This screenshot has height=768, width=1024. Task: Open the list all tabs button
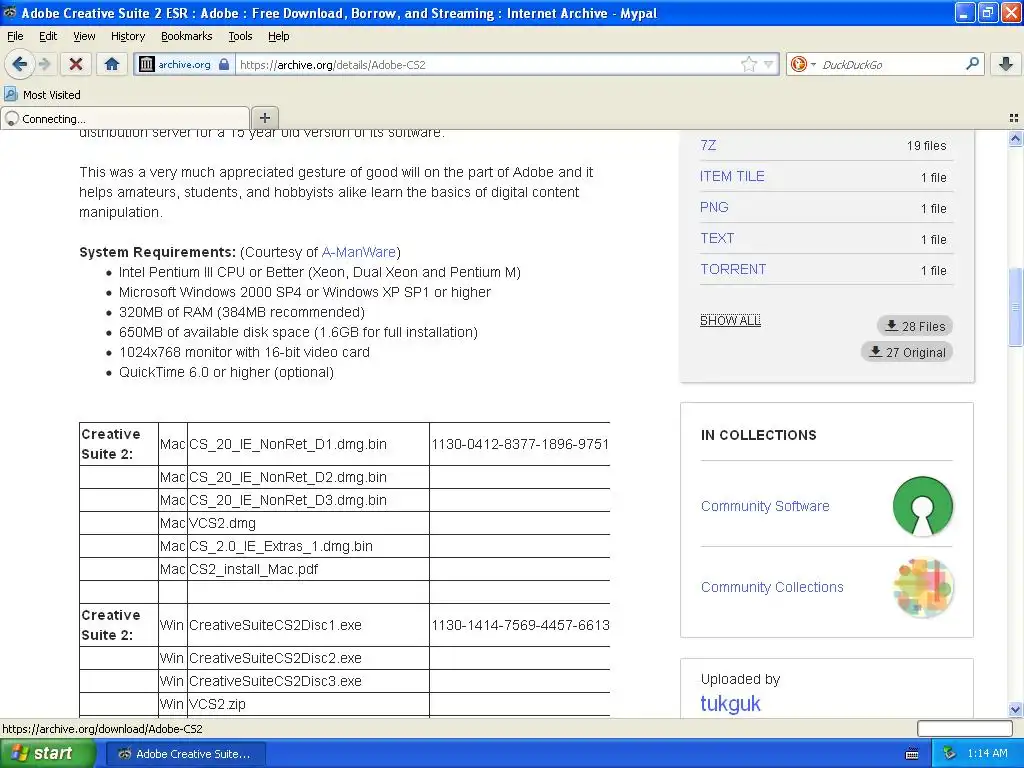(x=1014, y=118)
